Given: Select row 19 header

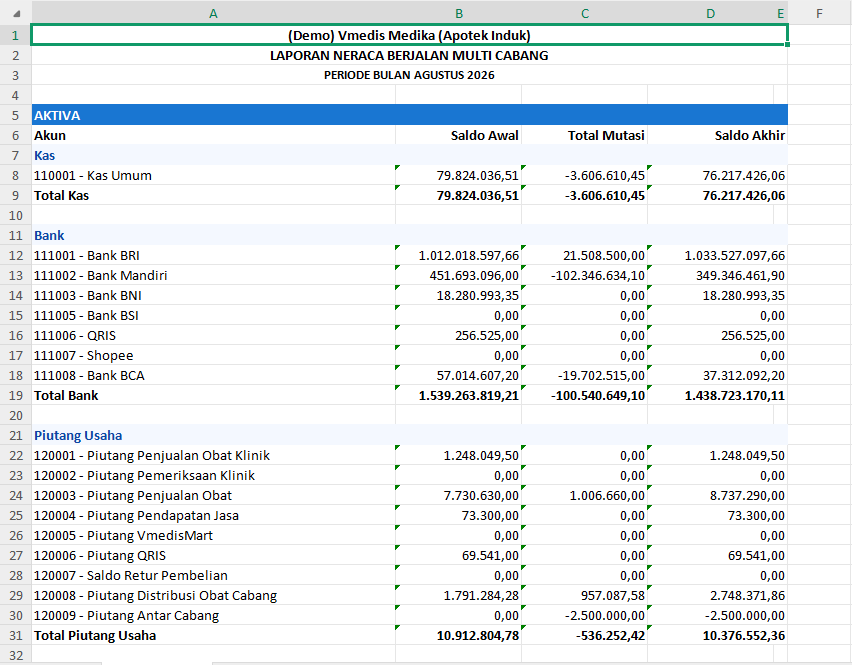Looking at the screenshot, I should [15, 396].
